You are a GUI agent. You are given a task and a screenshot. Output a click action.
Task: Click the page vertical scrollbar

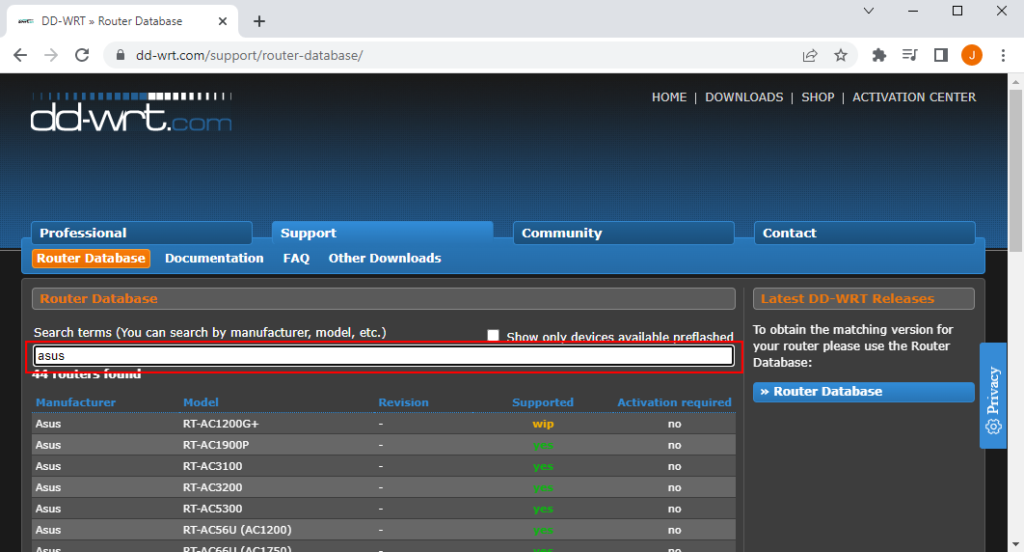pos(1016,171)
